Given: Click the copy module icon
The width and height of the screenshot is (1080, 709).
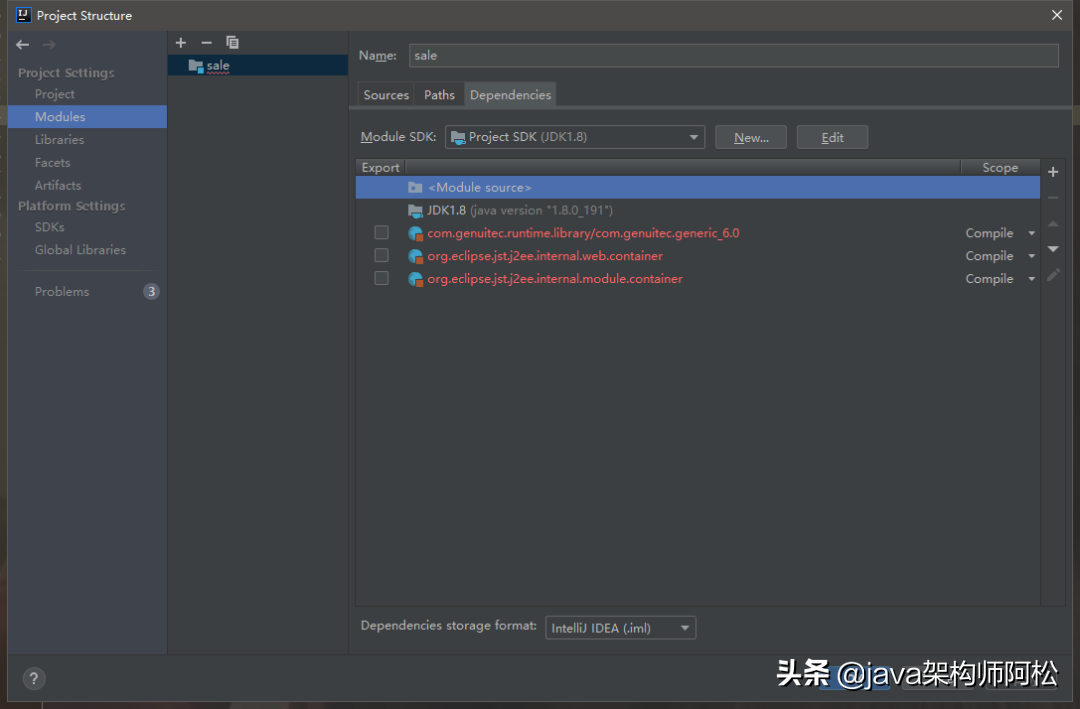Looking at the screenshot, I should pos(232,43).
